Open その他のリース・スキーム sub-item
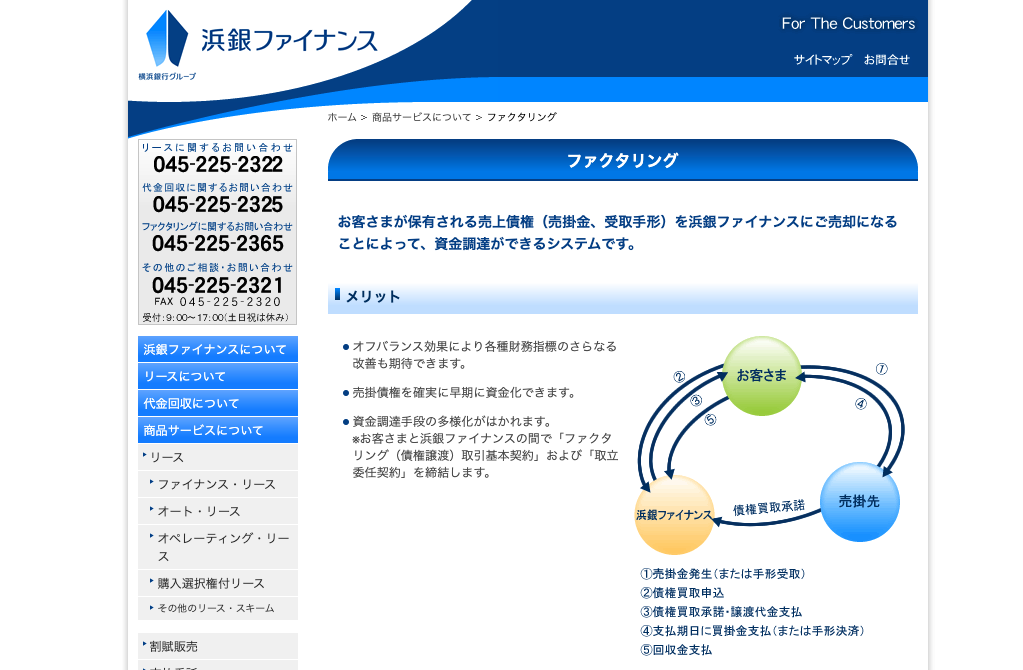Screen dimensions: 1023x670 215,608
